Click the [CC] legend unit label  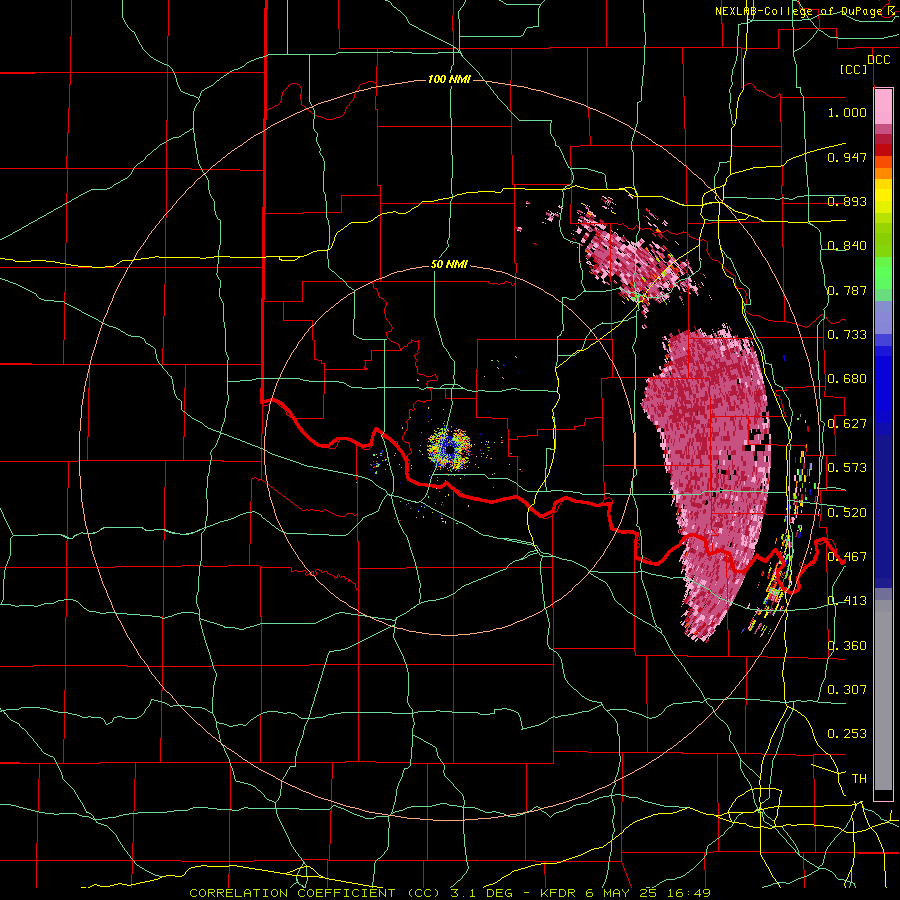(854, 69)
